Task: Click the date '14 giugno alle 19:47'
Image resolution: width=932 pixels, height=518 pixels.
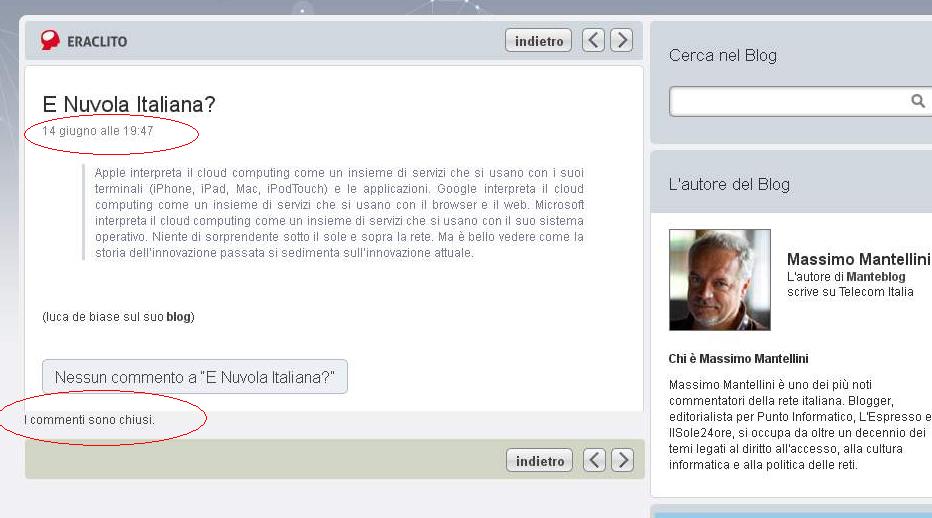Action: pos(97,131)
